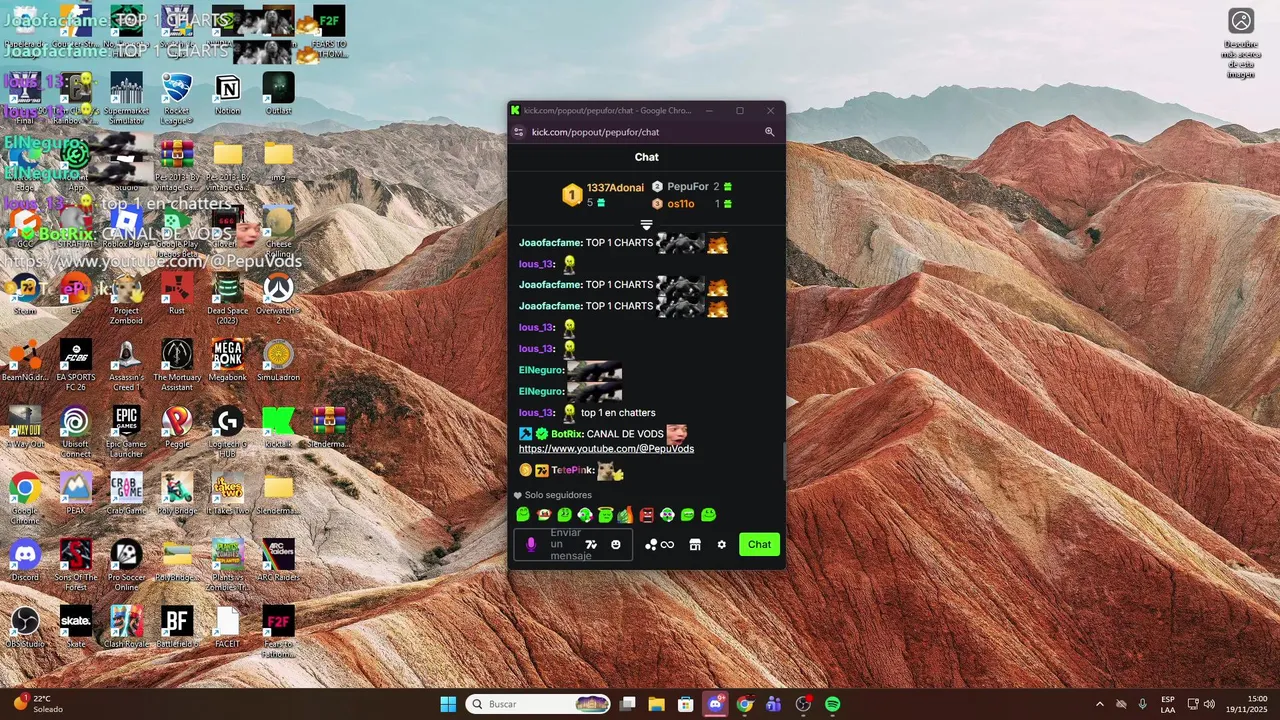1280x720 pixels.
Task: Click the Kick chat settings gear icon
Action: 721,545
